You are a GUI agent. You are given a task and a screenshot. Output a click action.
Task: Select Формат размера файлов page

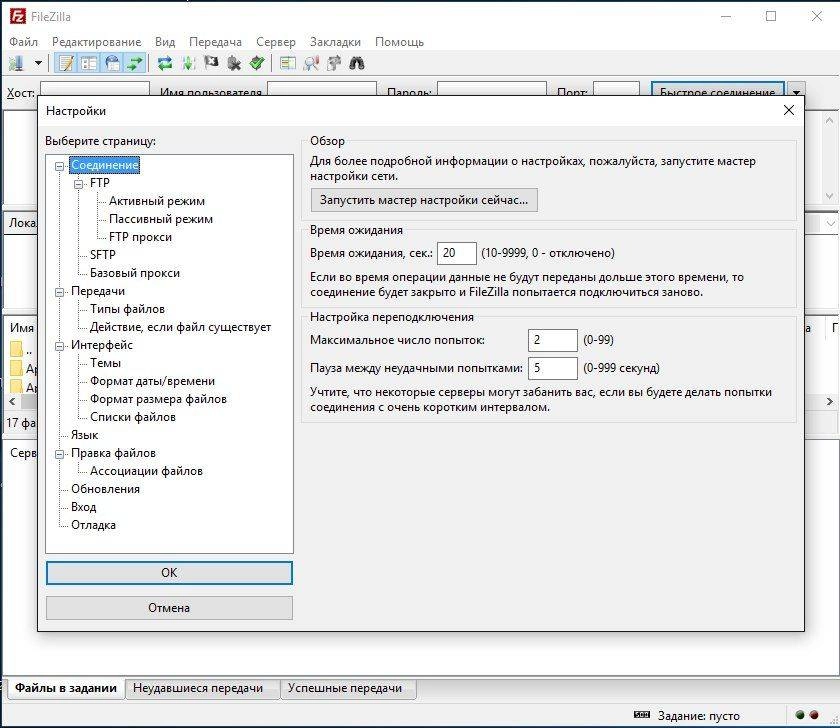tap(158, 399)
